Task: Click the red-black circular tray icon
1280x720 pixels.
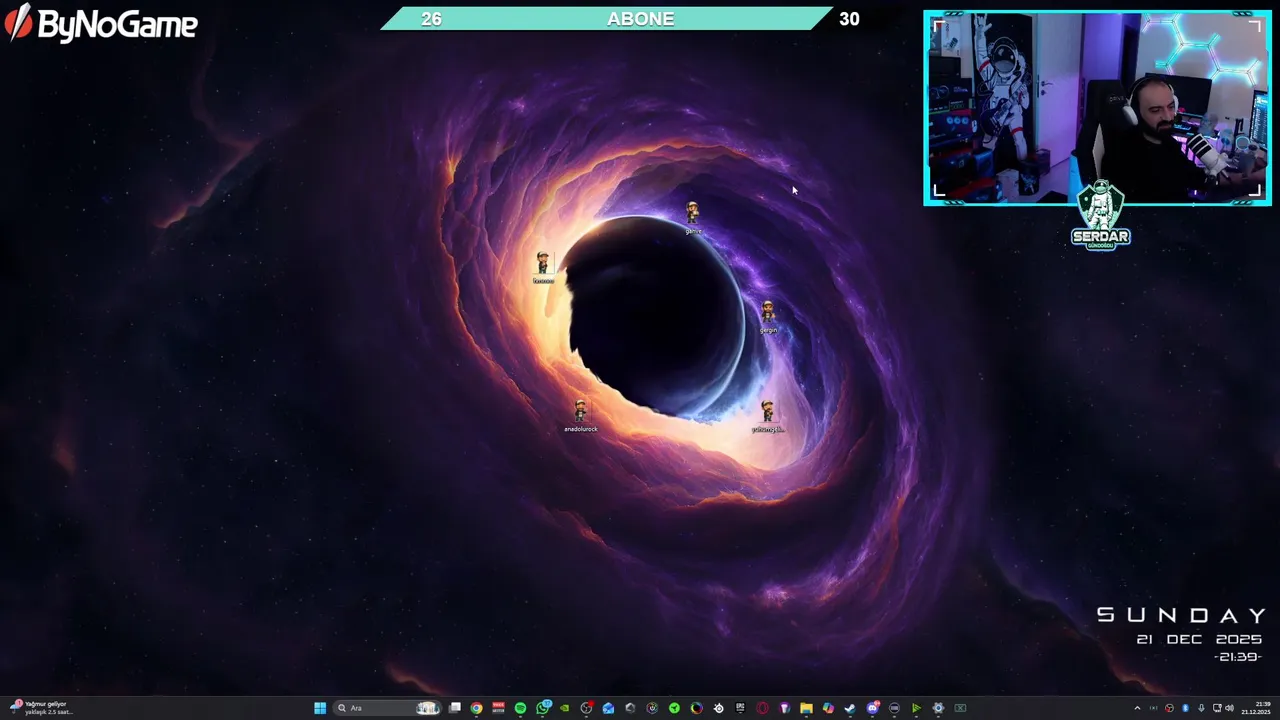Action: [1169, 708]
